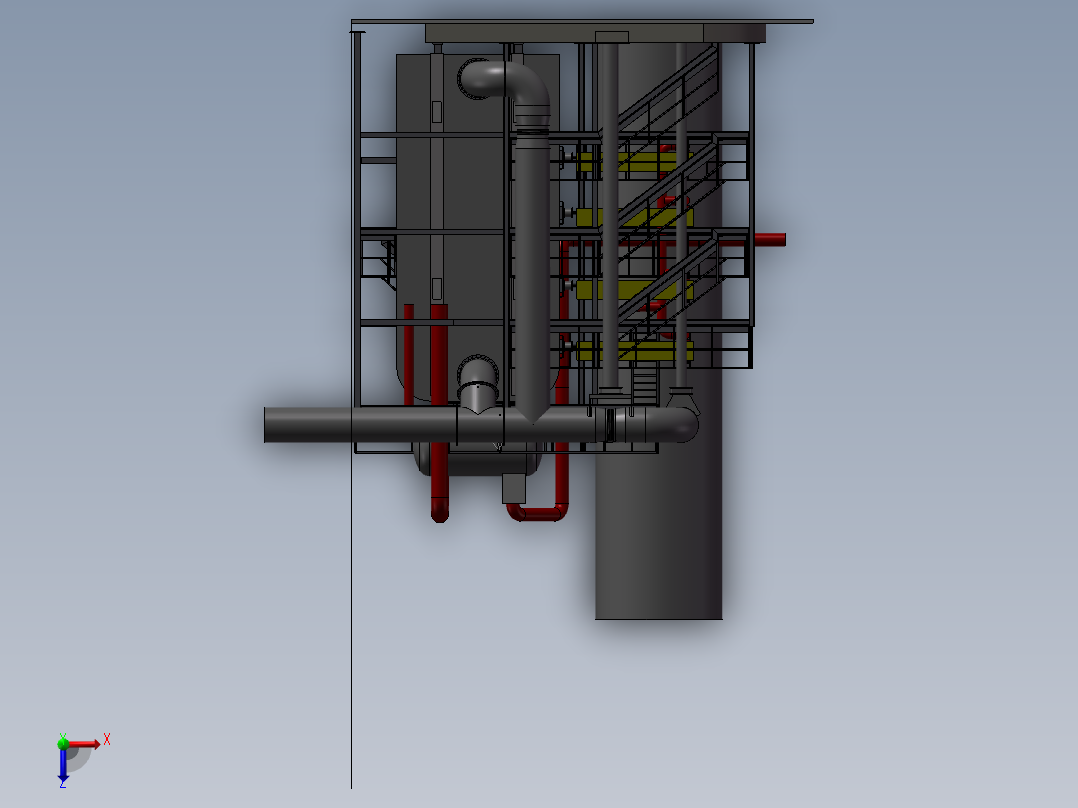
Task: Click the blue Z axis of the triad
Action: click(63, 764)
